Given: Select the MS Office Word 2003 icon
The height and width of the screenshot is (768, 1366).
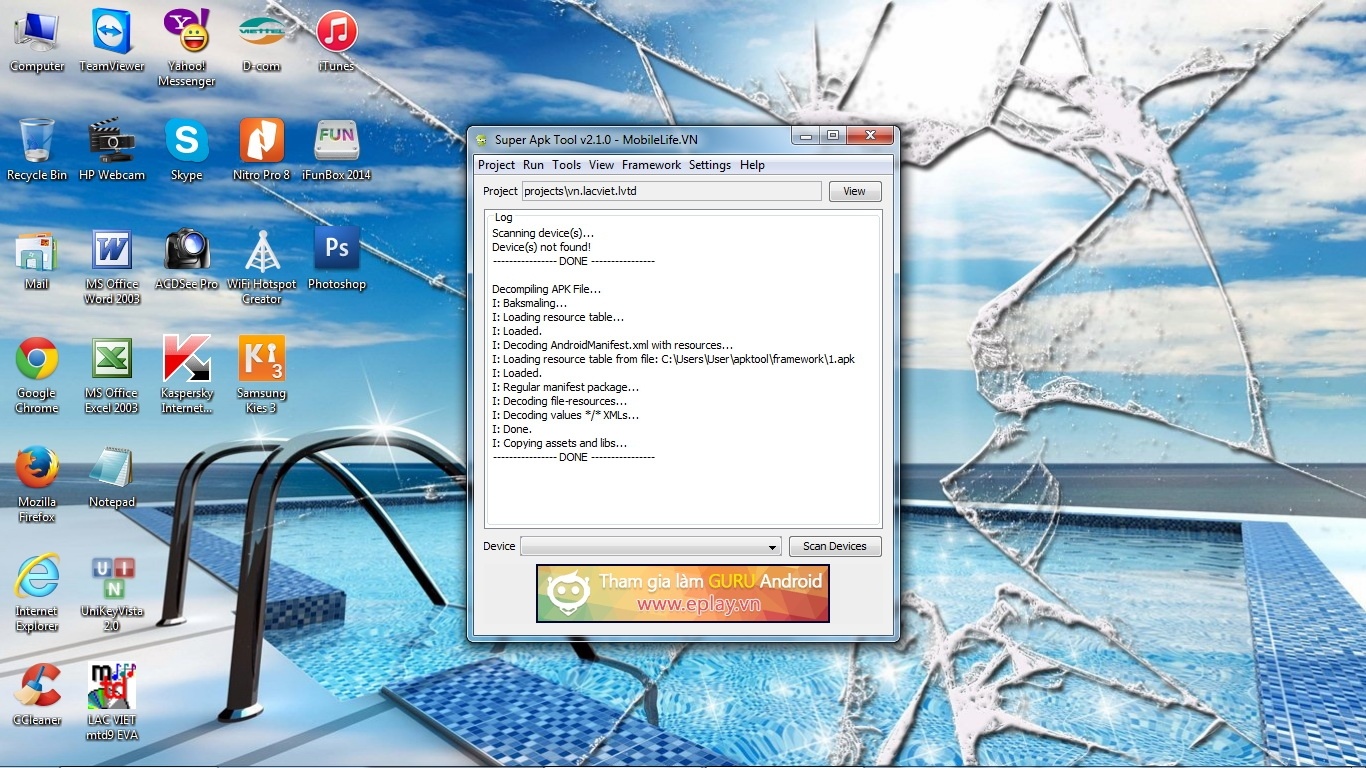Looking at the screenshot, I should (112, 265).
